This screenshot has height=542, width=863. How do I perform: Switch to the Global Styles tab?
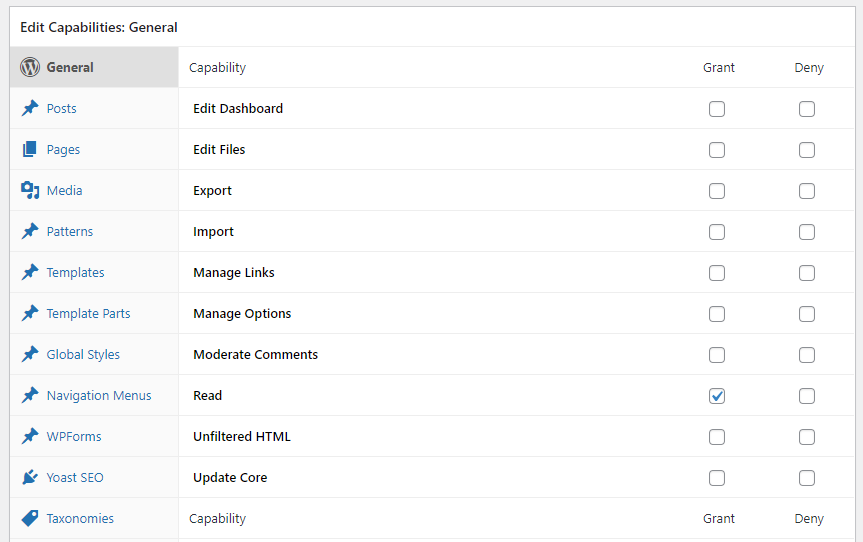pos(83,354)
